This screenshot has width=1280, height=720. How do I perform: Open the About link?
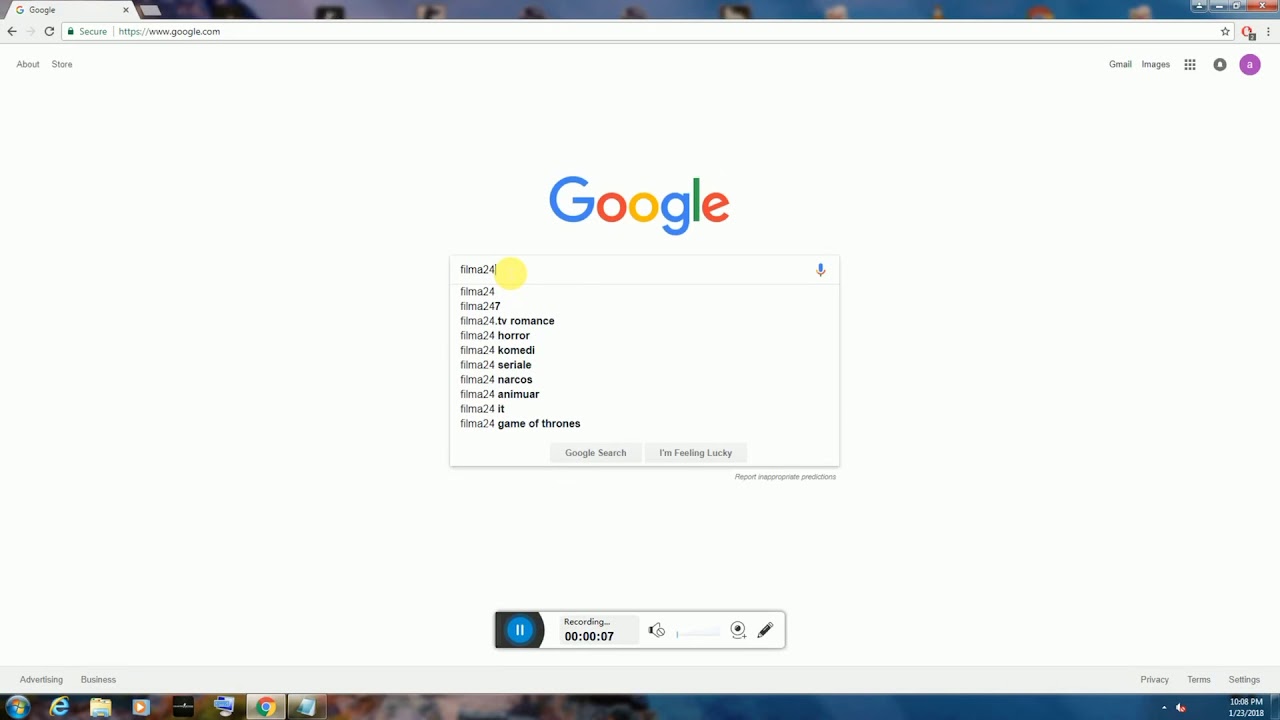tap(28, 64)
